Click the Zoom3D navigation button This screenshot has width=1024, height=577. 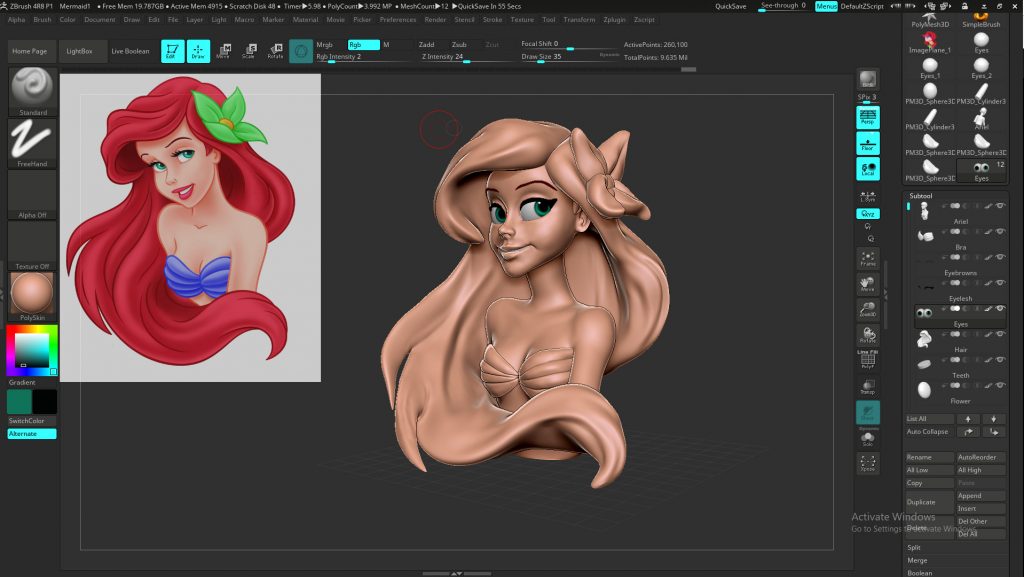(868, 309)
